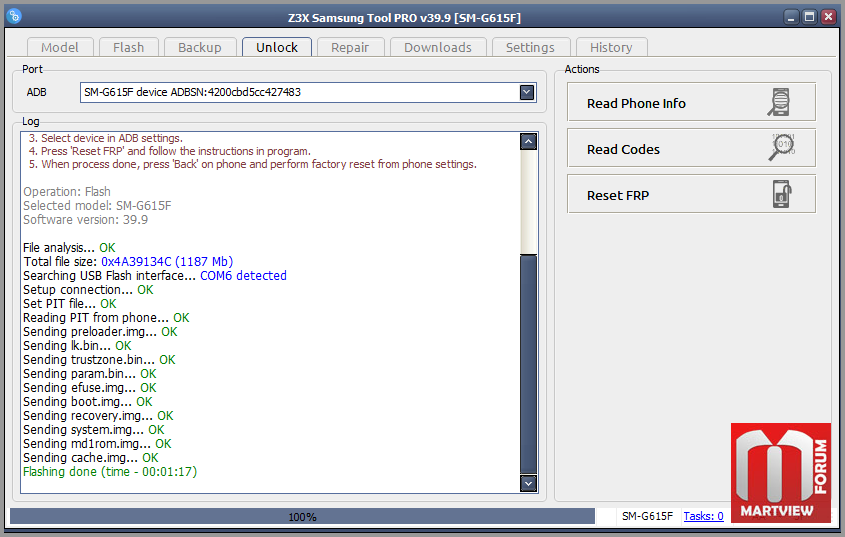
Task: Click the 'Sending md1rom.img... OK' line
Action: coord(97,444)
